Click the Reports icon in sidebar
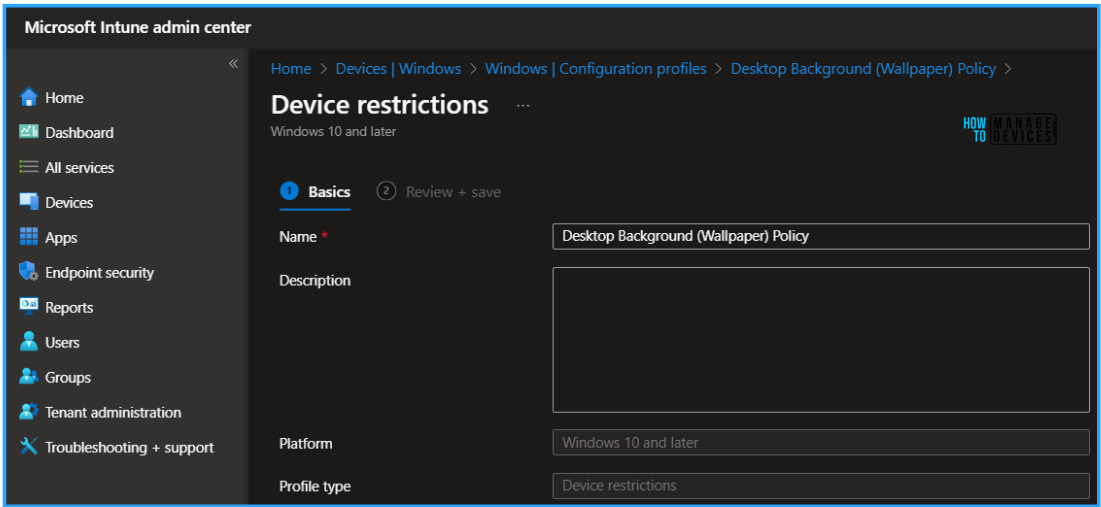Screen dimensions: 1101x507 (x=29, y=307)
